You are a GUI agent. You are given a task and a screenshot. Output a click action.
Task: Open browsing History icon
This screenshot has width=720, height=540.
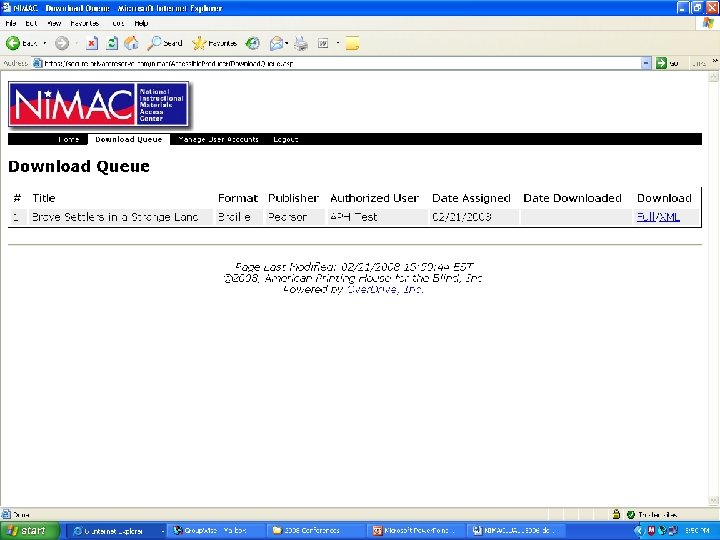[x=253, y=43]
